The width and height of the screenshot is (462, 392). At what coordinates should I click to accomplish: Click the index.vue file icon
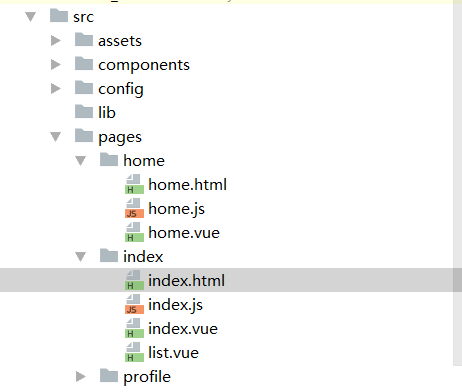134,328
